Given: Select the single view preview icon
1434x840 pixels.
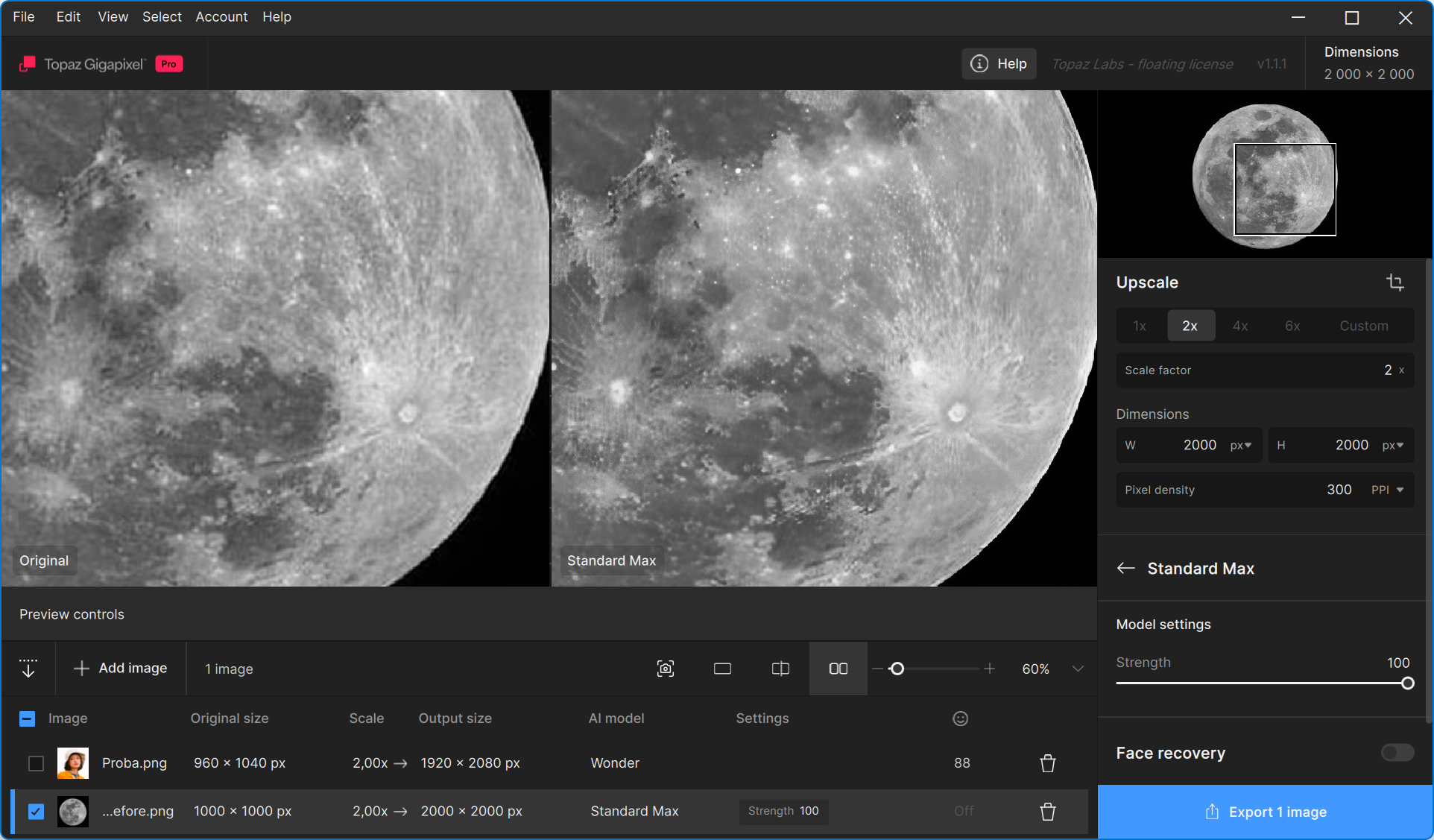Looking at the screenshot, I should coord(722,669).
